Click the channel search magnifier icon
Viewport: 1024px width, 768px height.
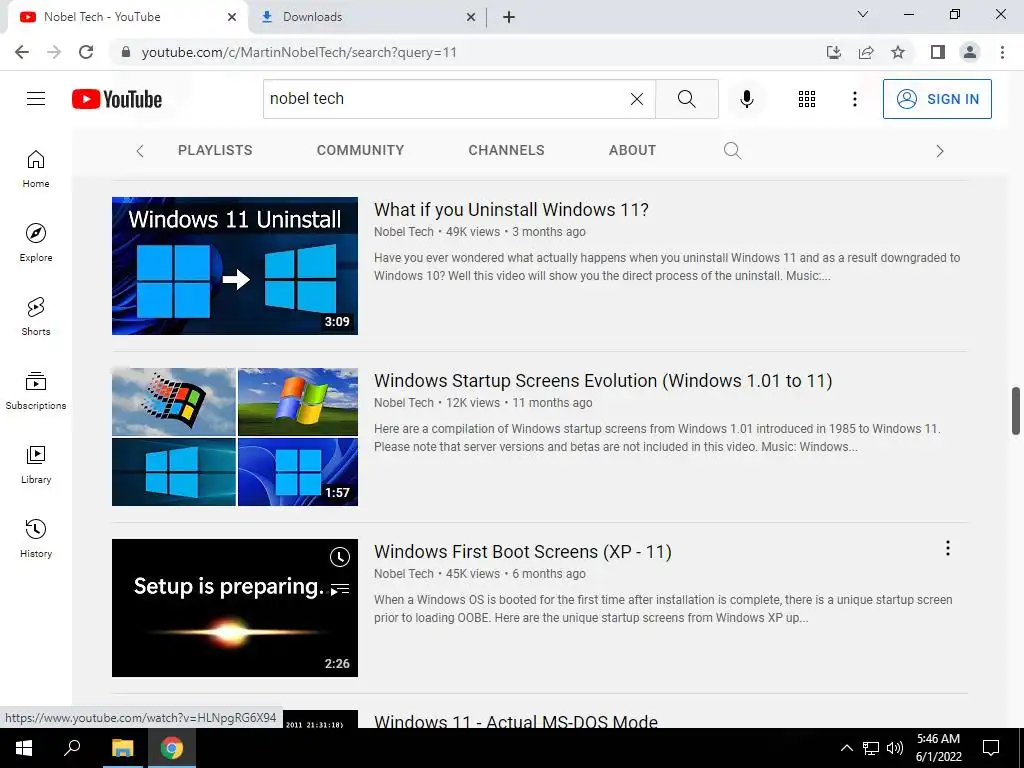click(733, 151)
